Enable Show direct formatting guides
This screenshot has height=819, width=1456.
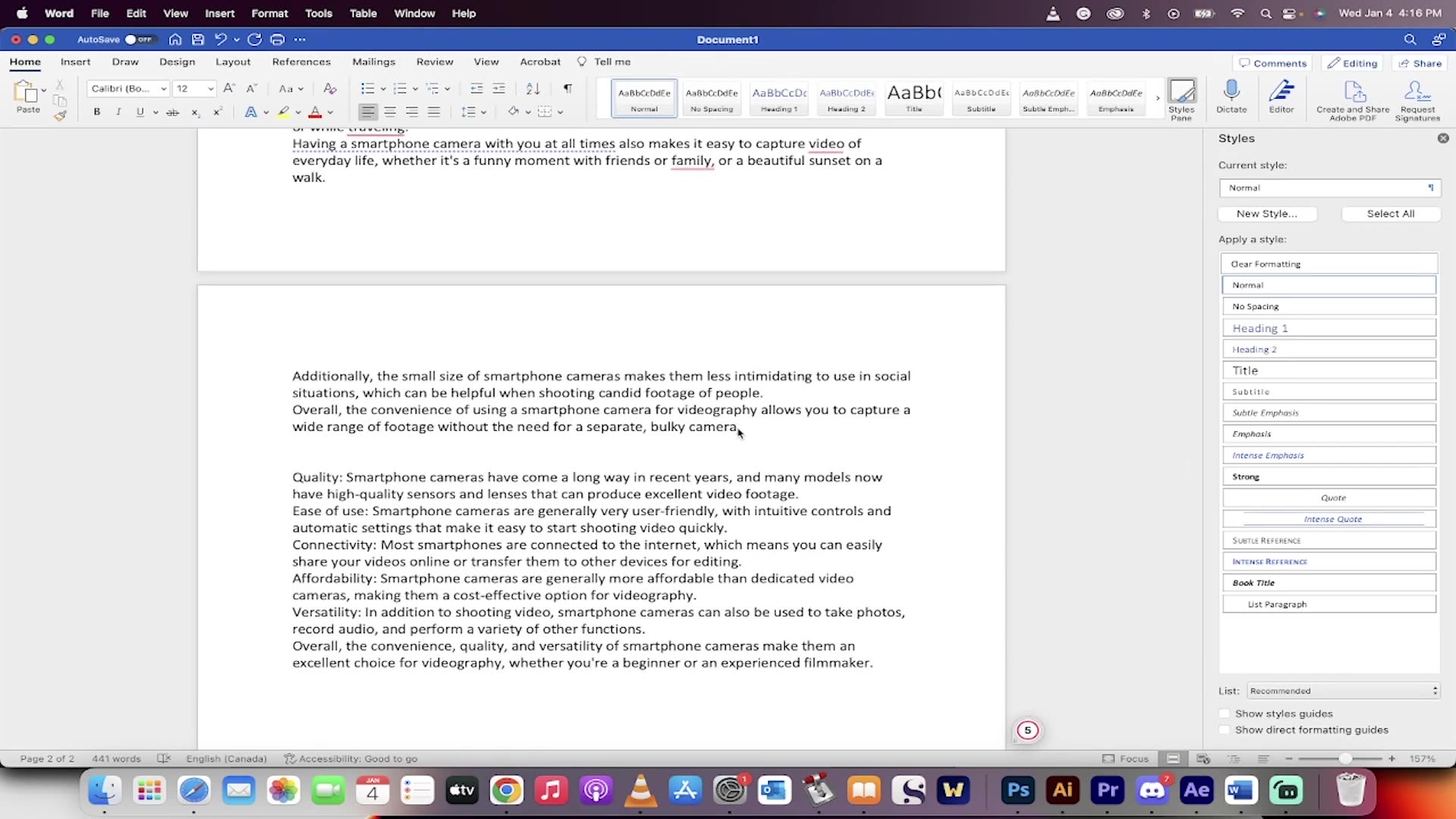1224,730
